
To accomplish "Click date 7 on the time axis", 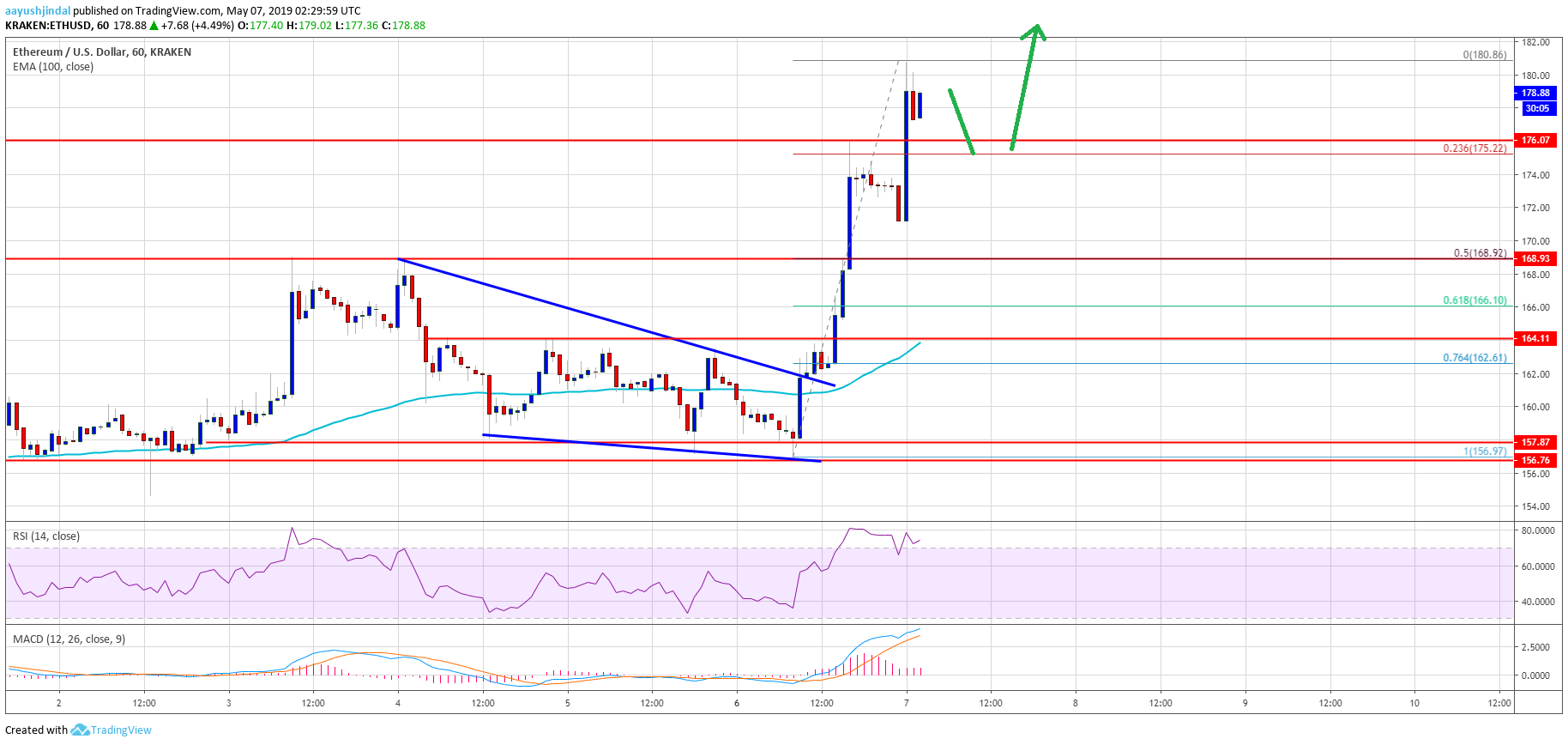I will [x=906, y=703].
